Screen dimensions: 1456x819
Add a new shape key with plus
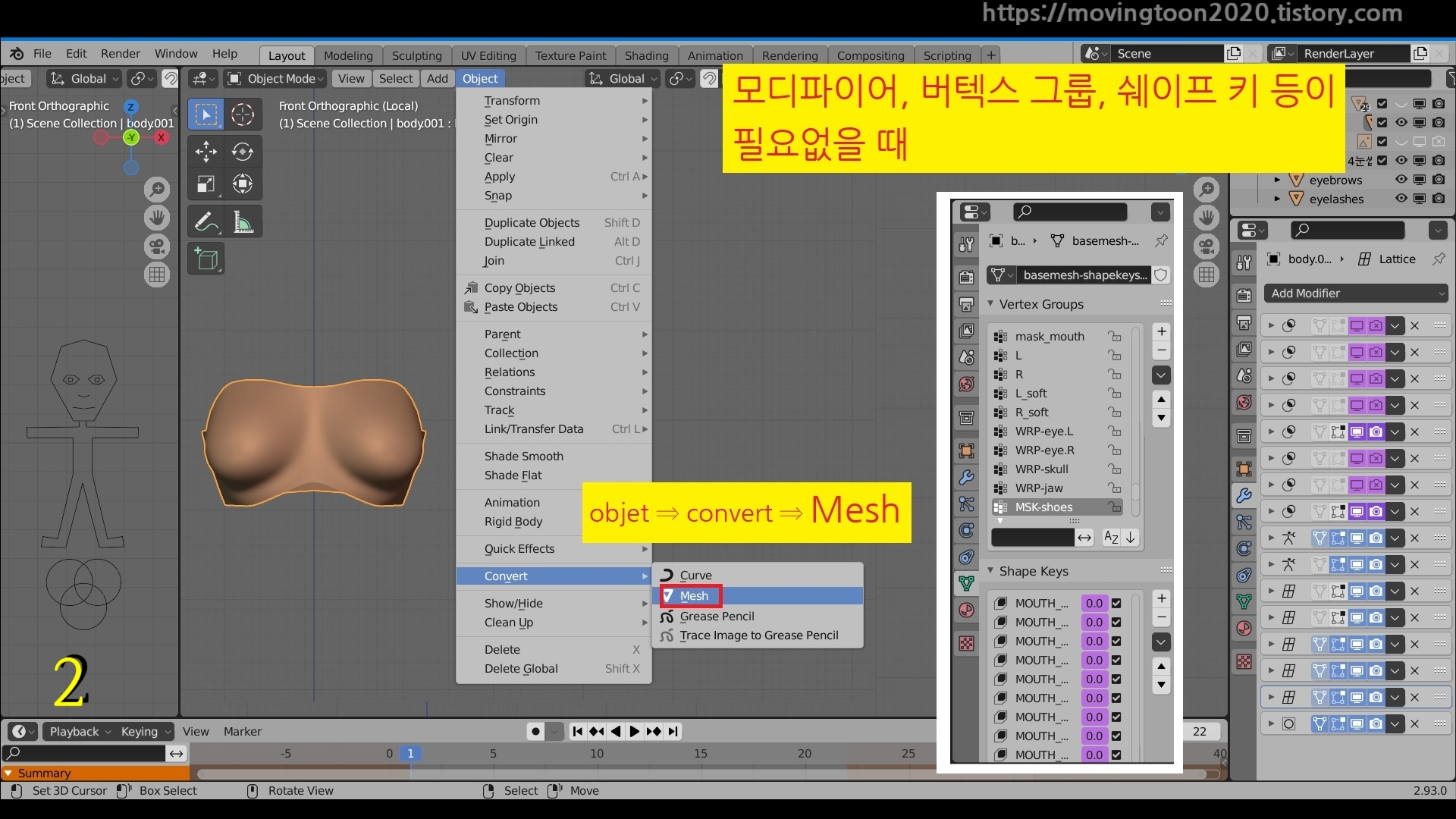[x=1162, y=598]
